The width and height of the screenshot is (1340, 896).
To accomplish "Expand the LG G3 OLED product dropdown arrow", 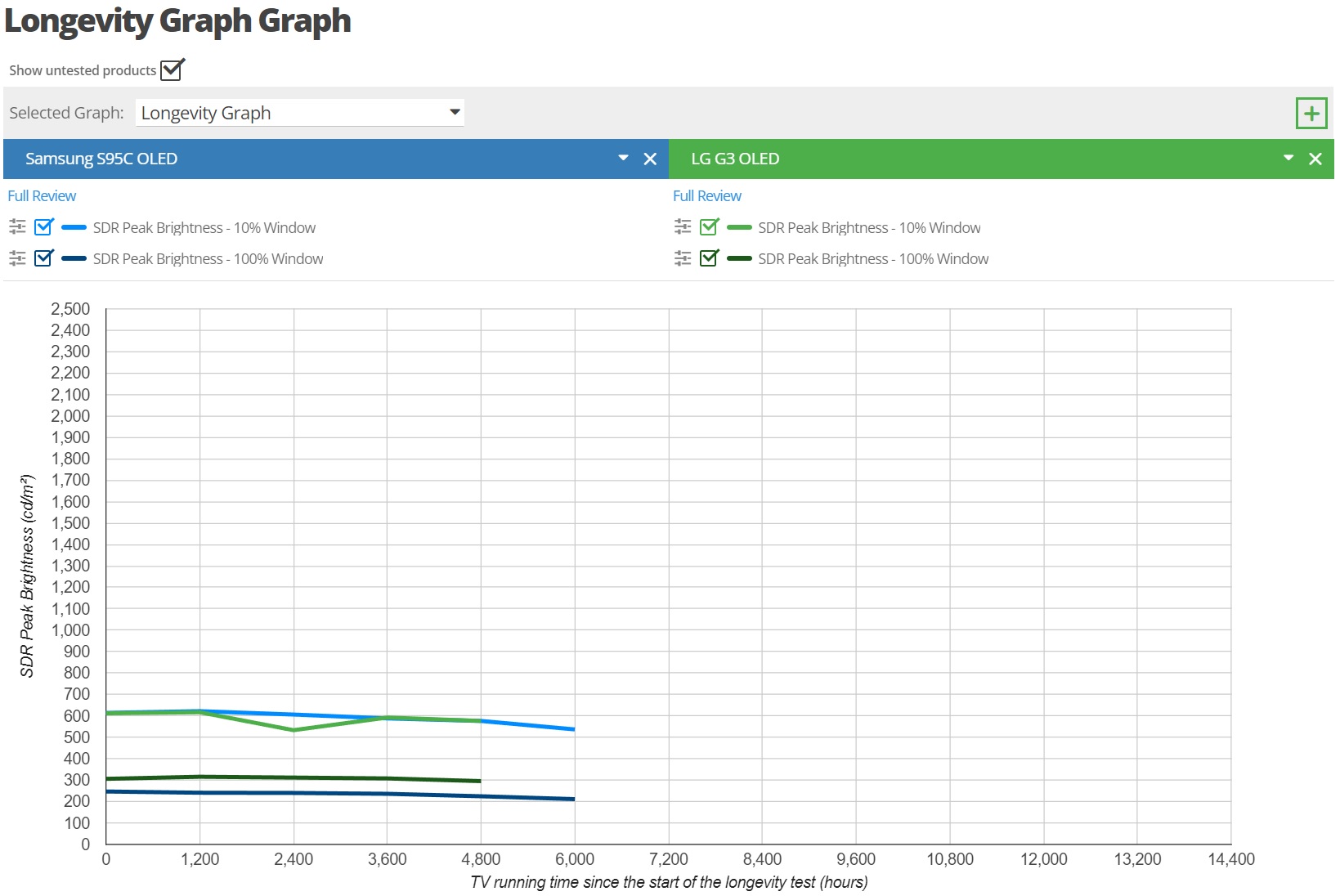I will (1288, 158).
